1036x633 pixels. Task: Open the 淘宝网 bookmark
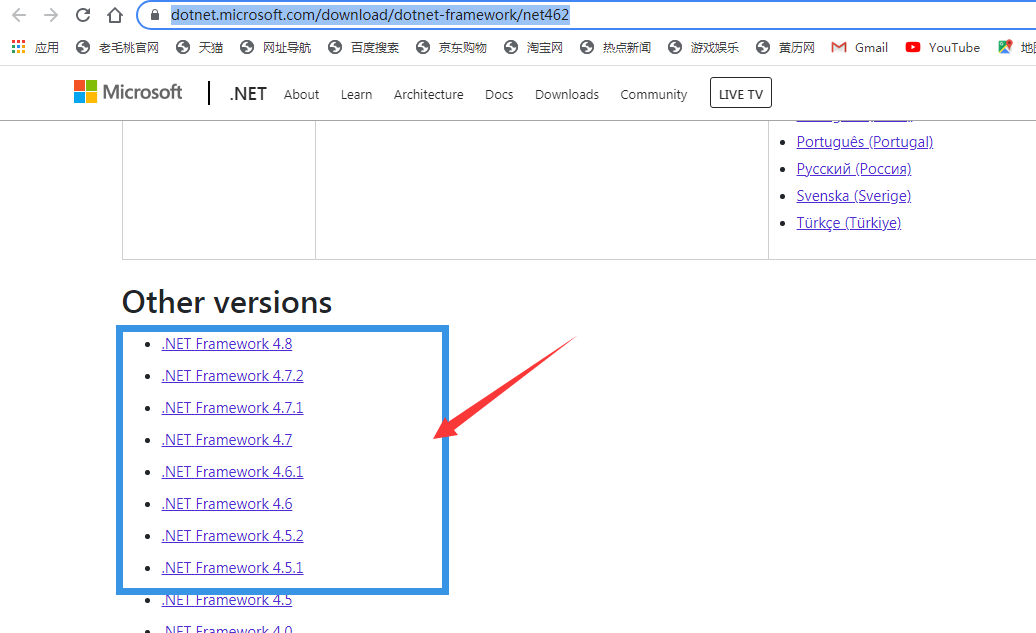[x=533, y=47]
